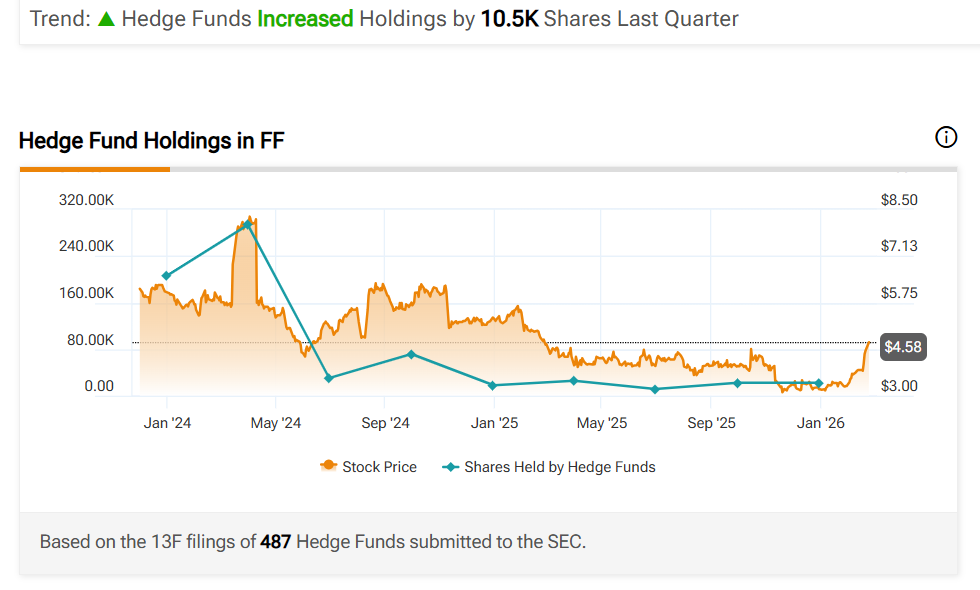Select the orange highlighted tab bar segment
This screenshot has width=980, height=590.
(95, 169)
